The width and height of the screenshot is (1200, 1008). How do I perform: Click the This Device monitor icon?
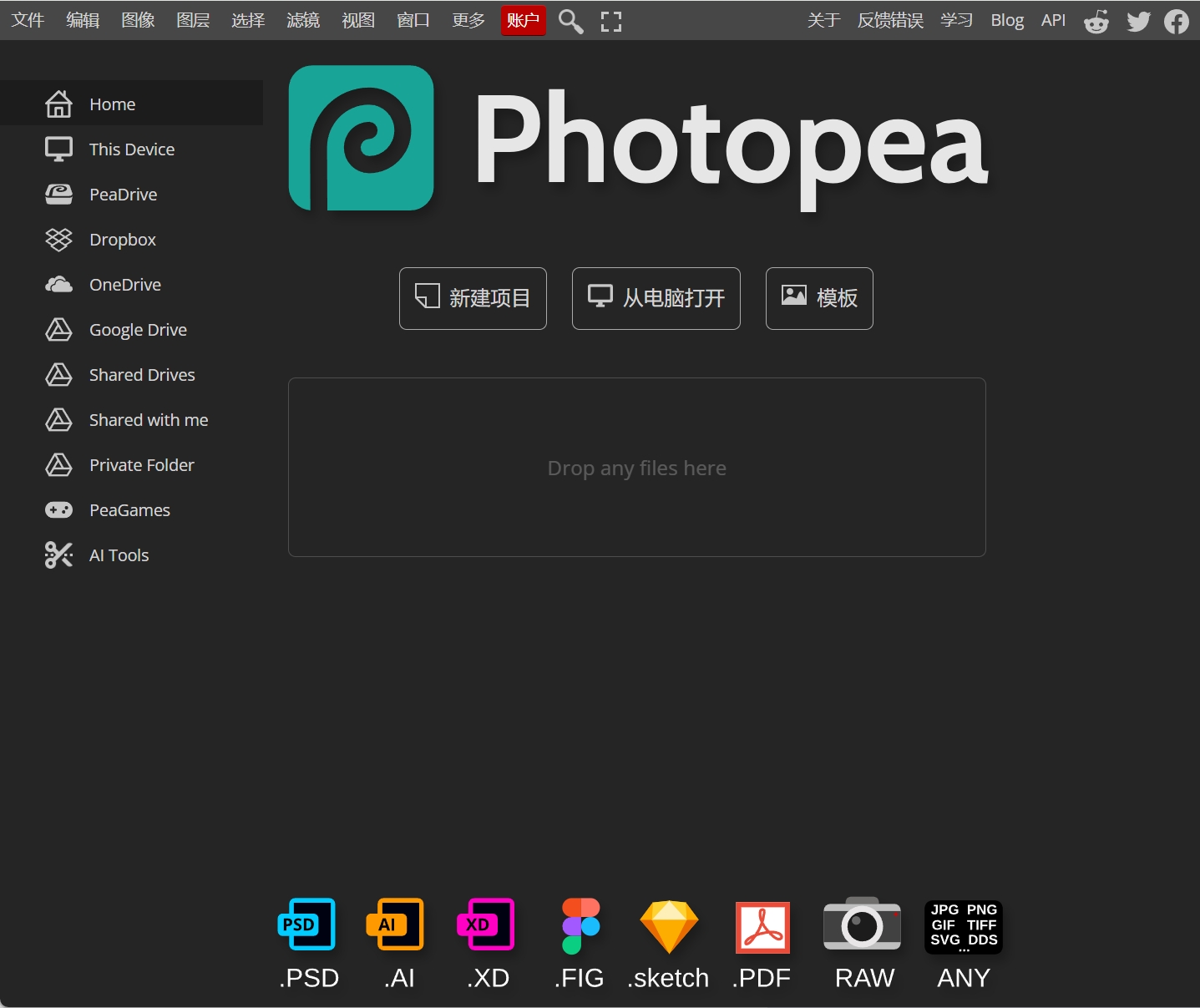pos(58,149)
